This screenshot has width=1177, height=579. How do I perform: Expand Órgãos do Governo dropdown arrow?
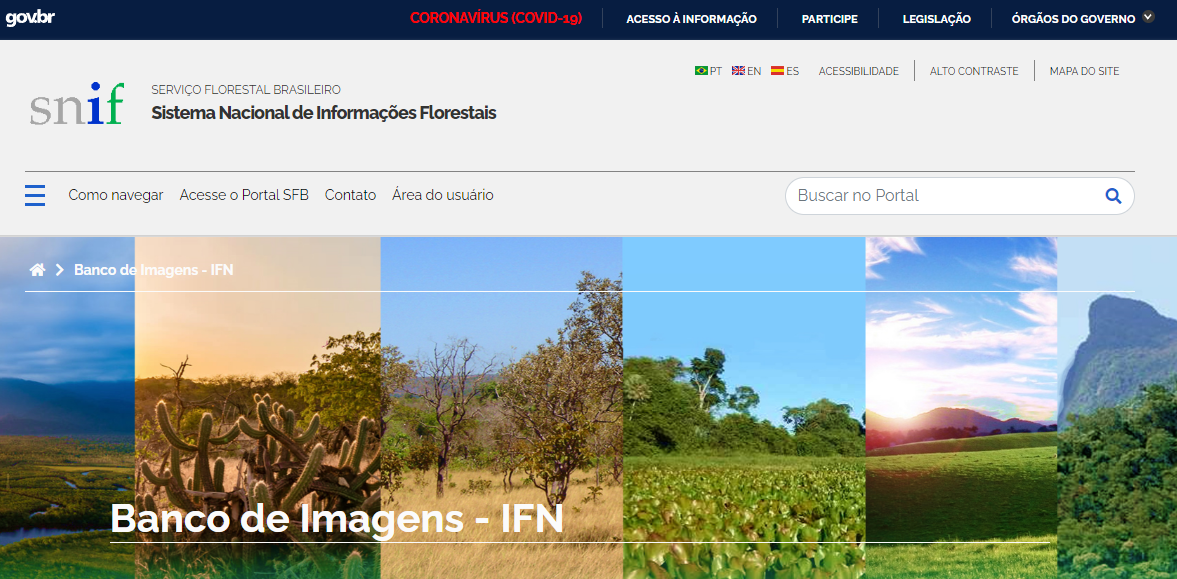click(1148, 17)
